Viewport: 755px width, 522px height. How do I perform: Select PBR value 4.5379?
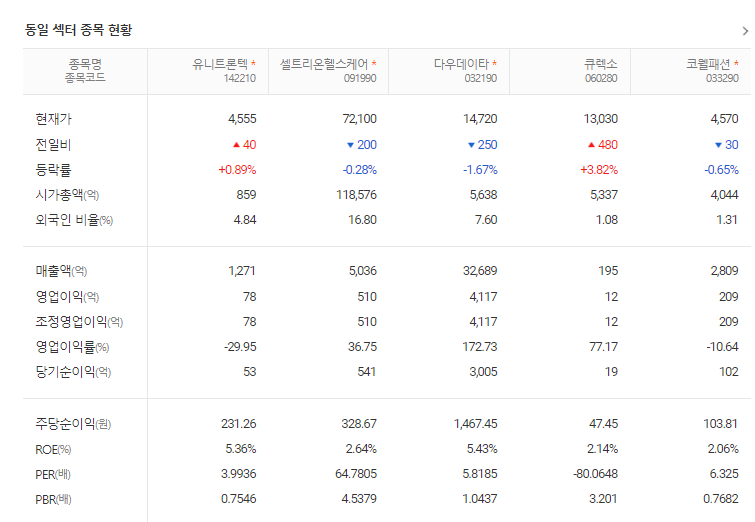(359, 499)
